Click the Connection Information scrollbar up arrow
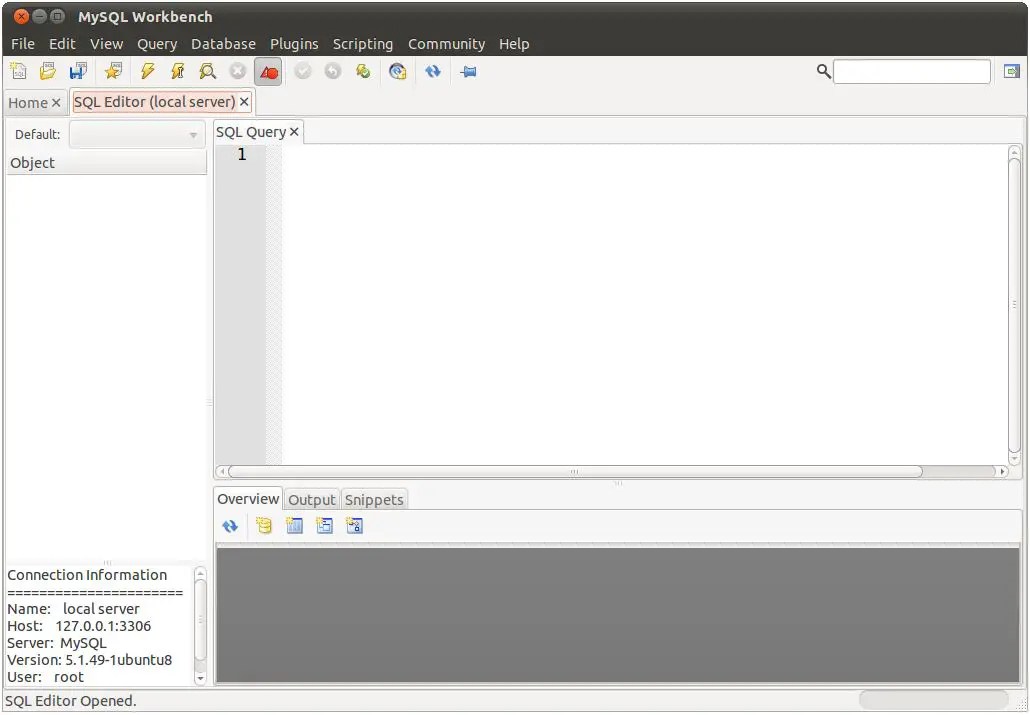The width and height of the screenshot is (1030, 715). point(200,574)
